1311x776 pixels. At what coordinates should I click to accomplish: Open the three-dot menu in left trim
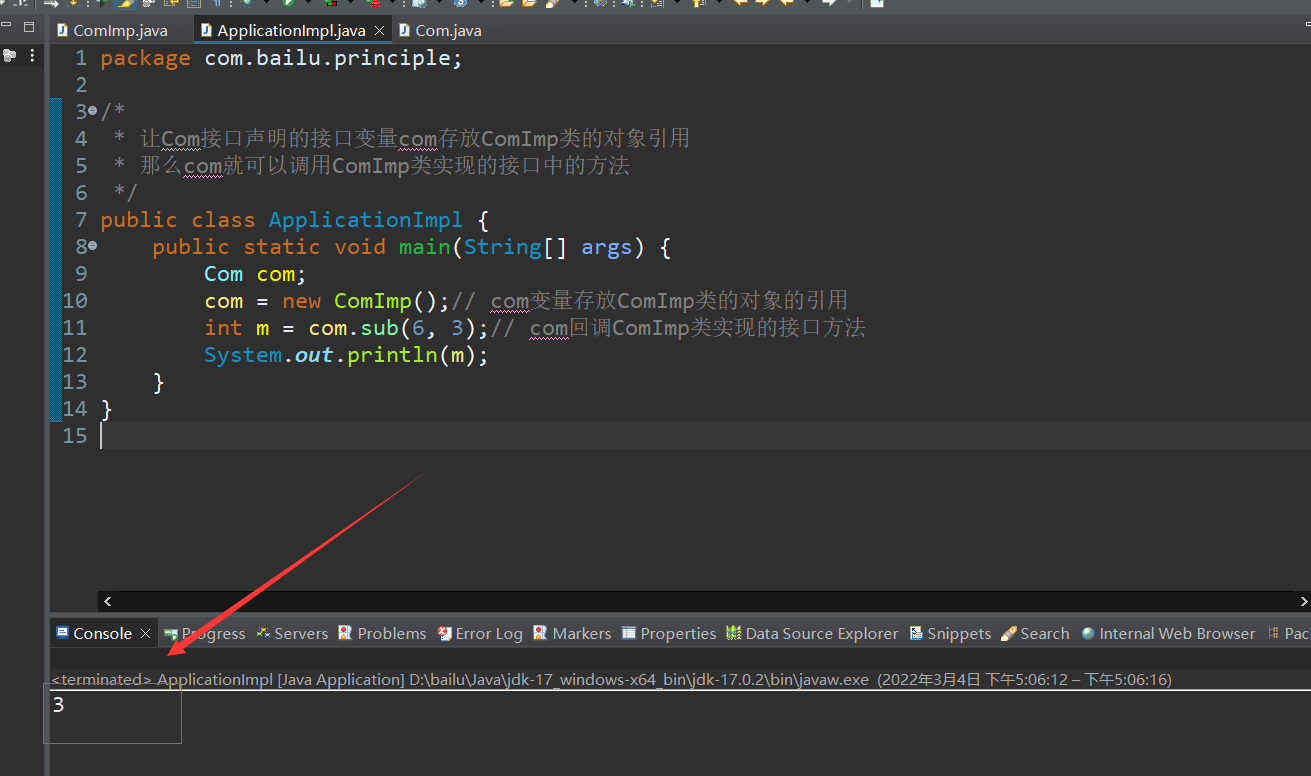point(33,56)
